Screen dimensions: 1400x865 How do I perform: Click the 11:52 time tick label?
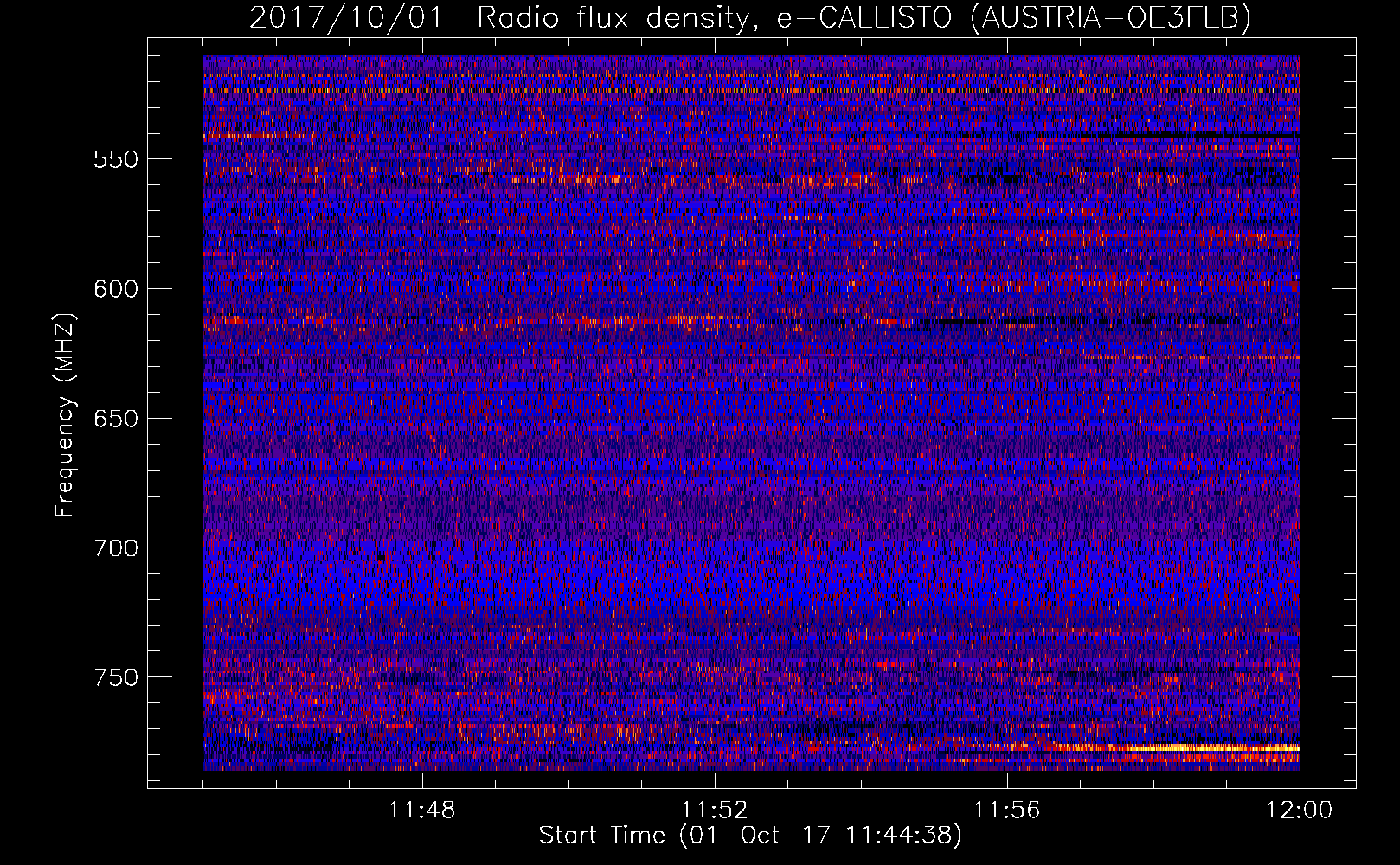click(x=715, y=811)
